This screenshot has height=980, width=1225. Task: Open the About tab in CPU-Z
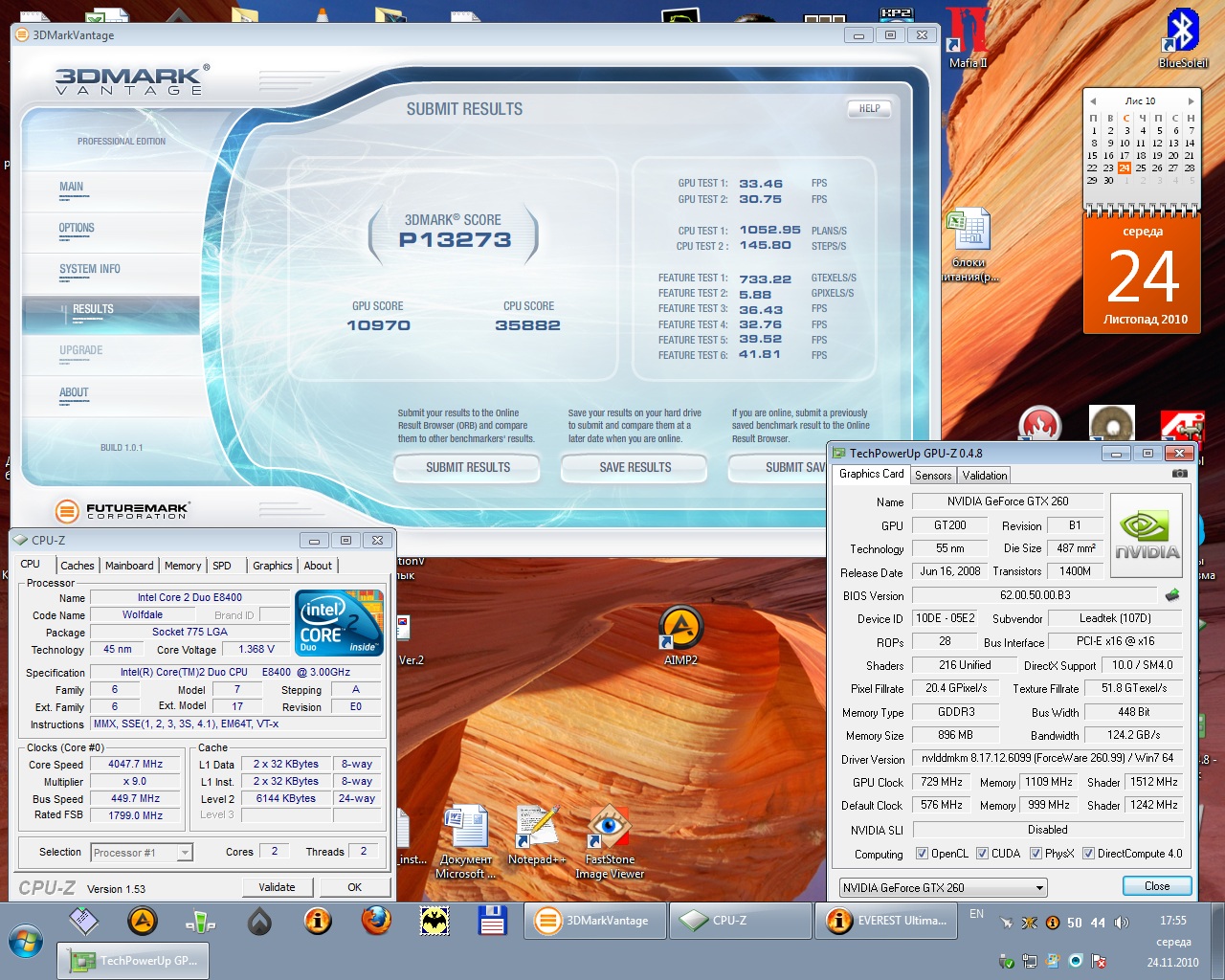(x=318, y=566)
